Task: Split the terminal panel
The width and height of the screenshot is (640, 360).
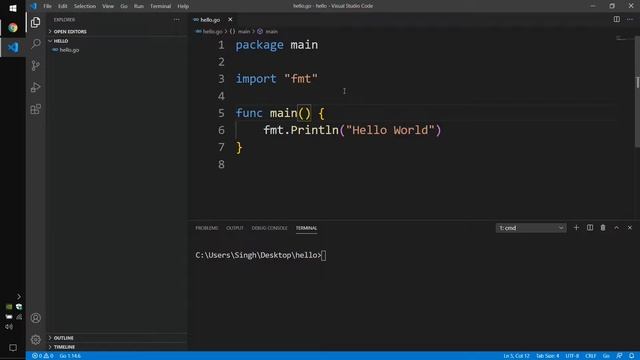Action: coord(590,228)
